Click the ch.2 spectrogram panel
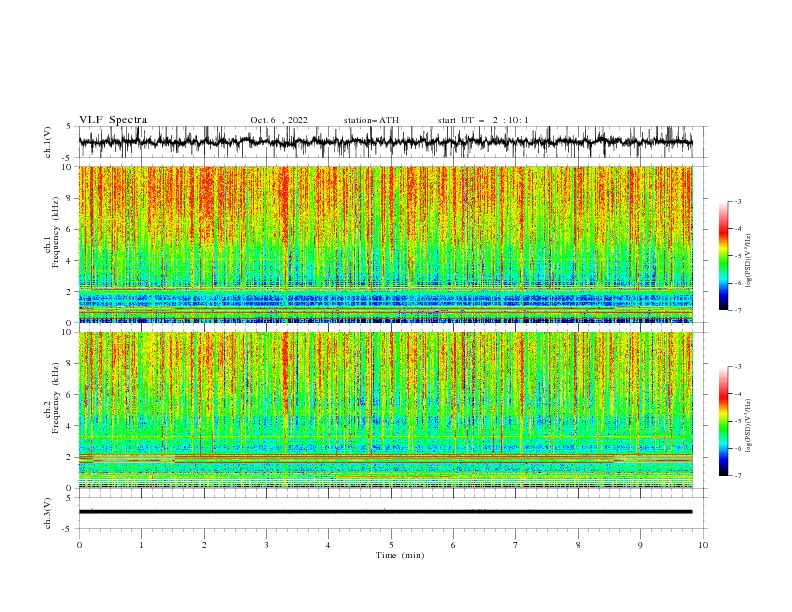 coord(385,410)
